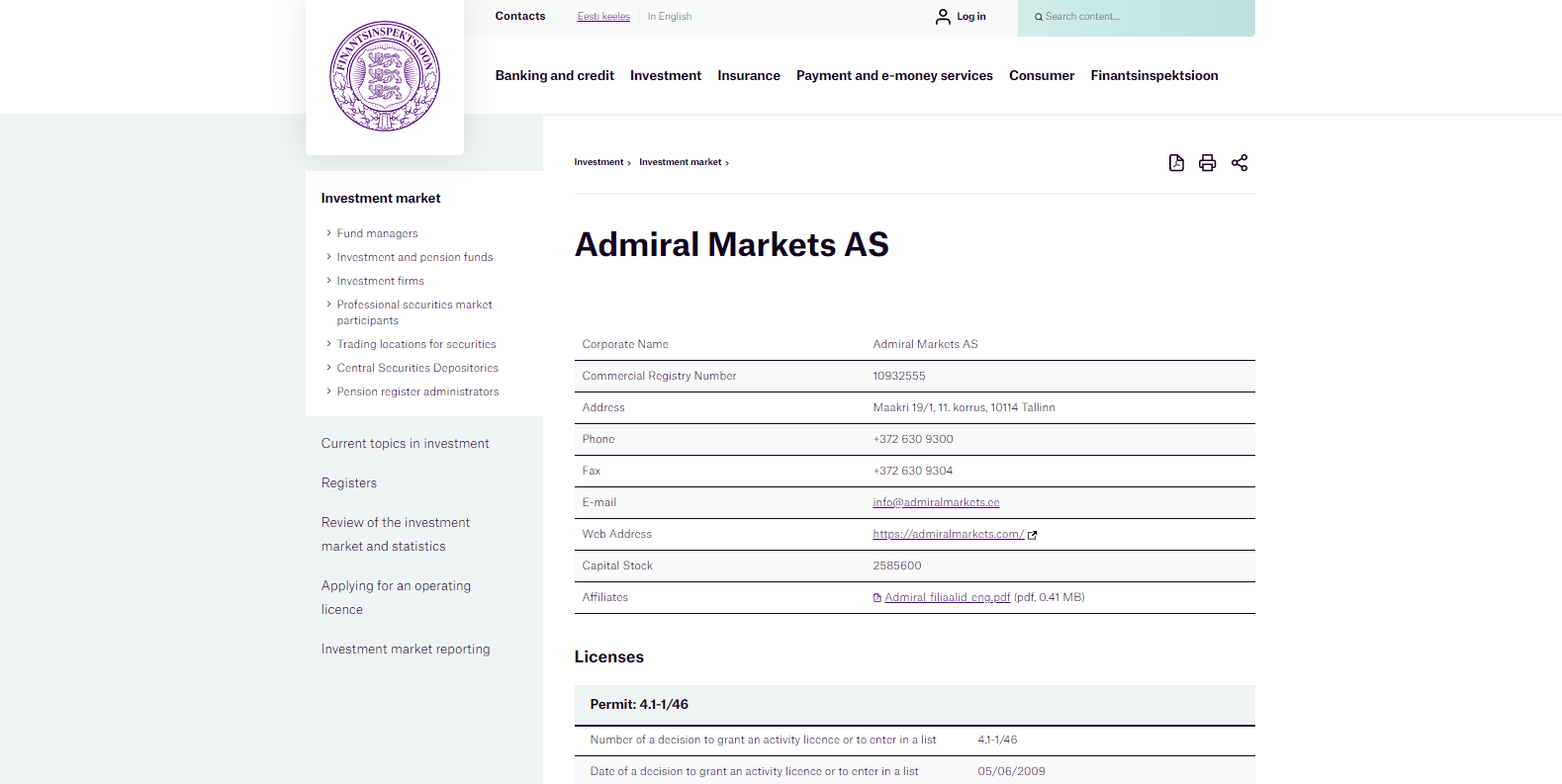Open Payment and e-money services menu
Image resolution: width=1562 pixels, height=784 pixels.
[x=894, y=75]
